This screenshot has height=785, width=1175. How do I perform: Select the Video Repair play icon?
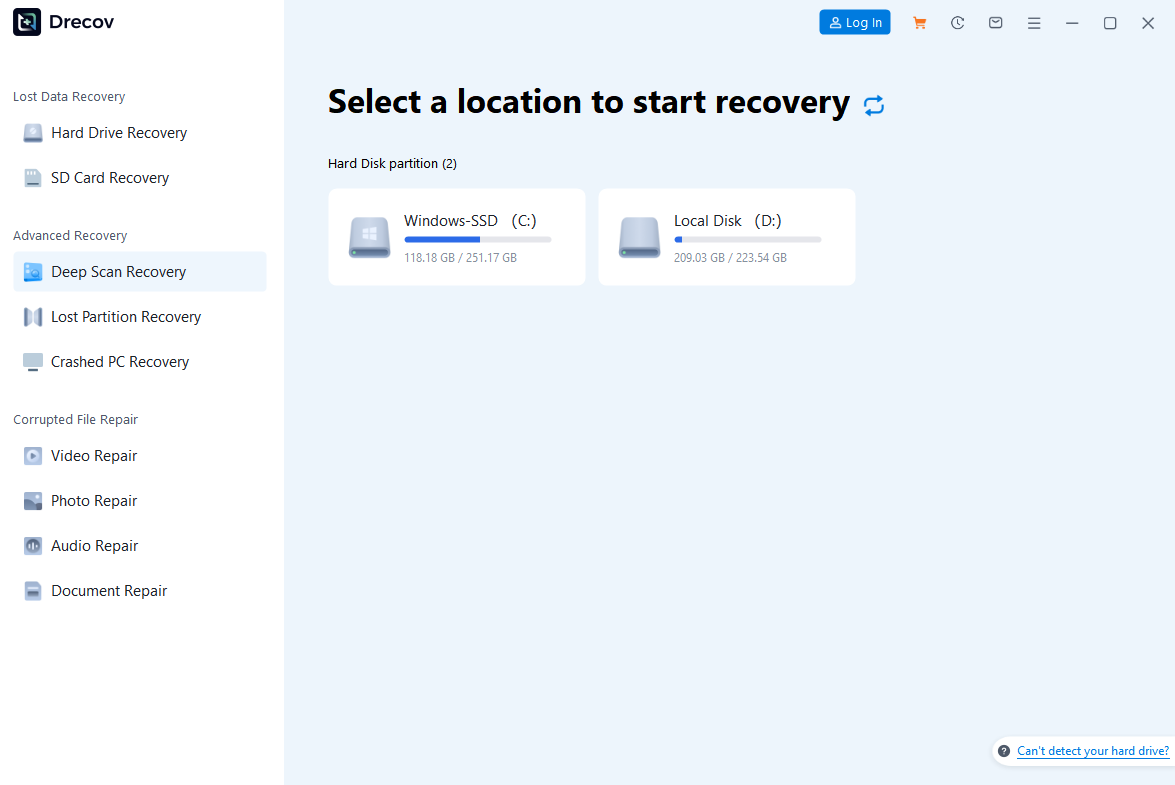point(33,455)
